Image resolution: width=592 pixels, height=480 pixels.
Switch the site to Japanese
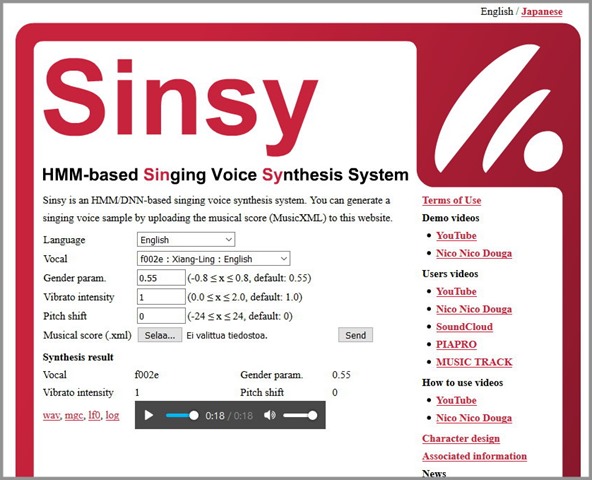pos(542,12)
